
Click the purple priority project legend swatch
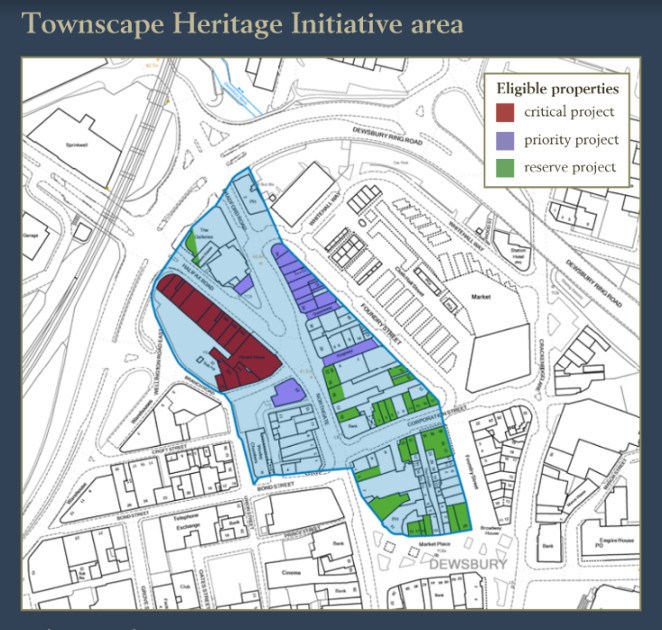tap(507, 140)
